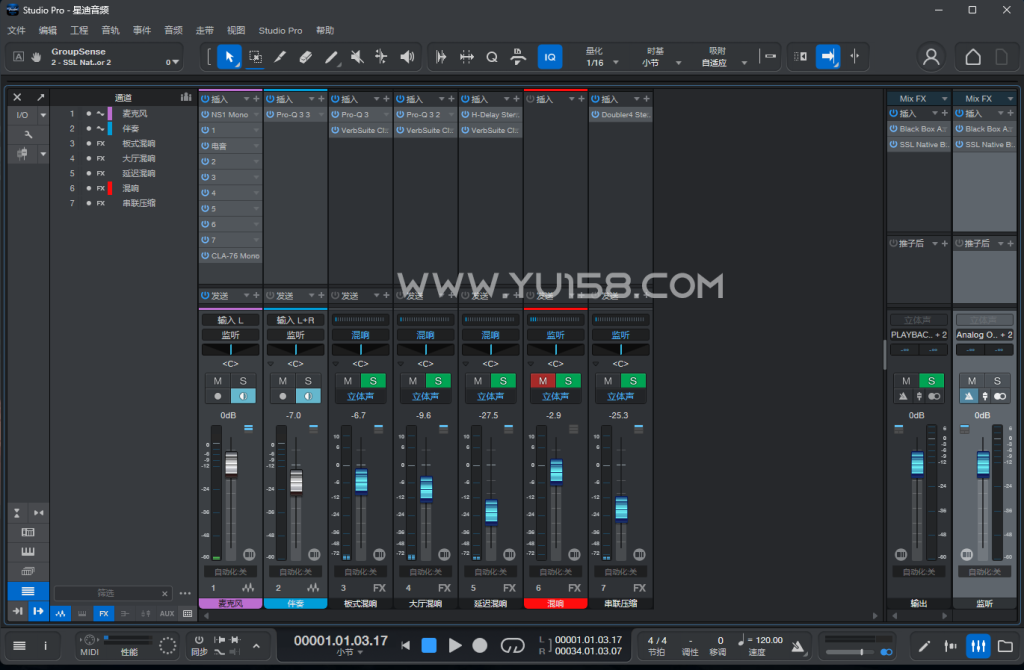
Task: Click the 筛选 filter input field
Action: [x=106, y=593]
